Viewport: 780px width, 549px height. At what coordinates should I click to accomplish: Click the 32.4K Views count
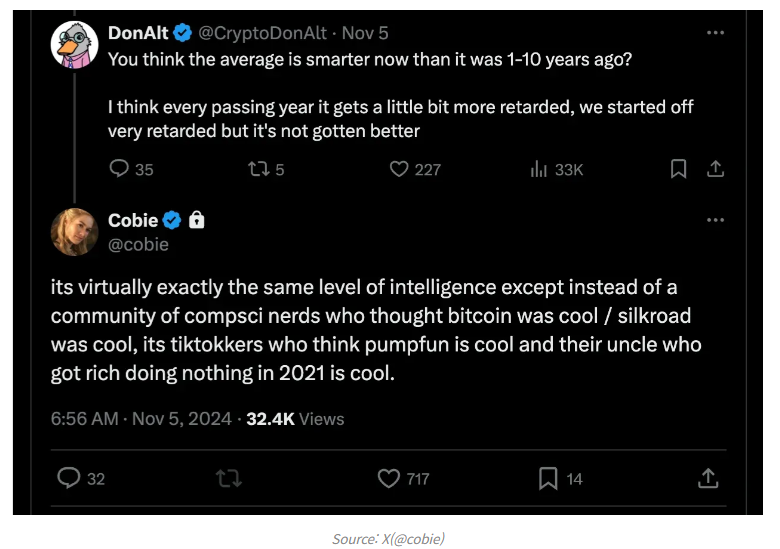click(295, 419)
